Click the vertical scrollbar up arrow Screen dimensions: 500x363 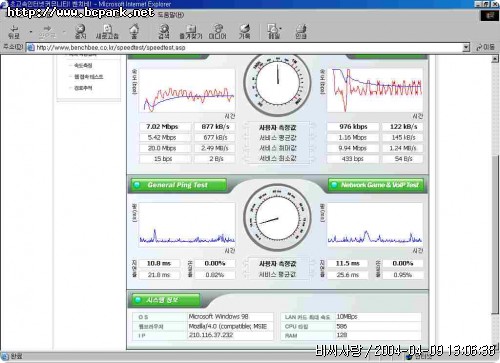(x=495, y=59)
